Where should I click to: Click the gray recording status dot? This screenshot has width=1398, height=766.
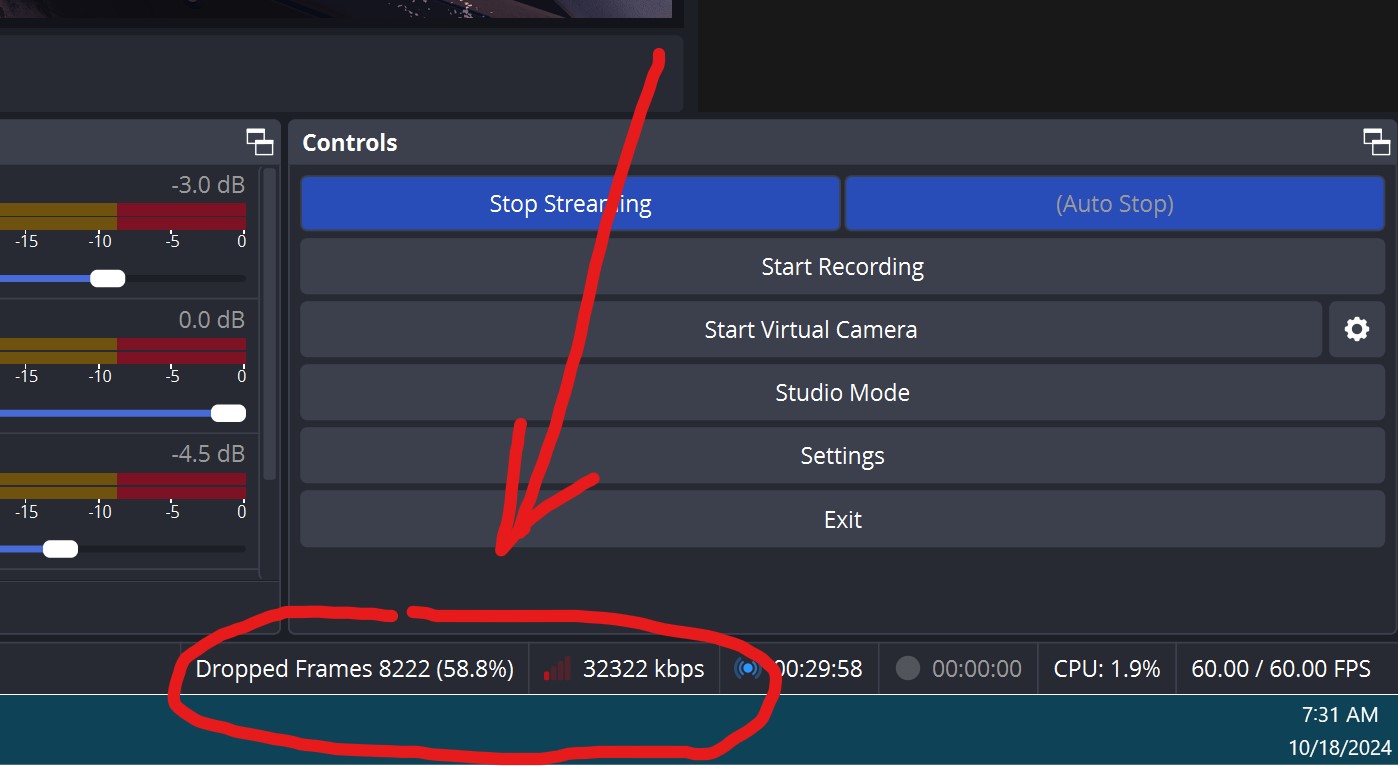tap(907, 669)
